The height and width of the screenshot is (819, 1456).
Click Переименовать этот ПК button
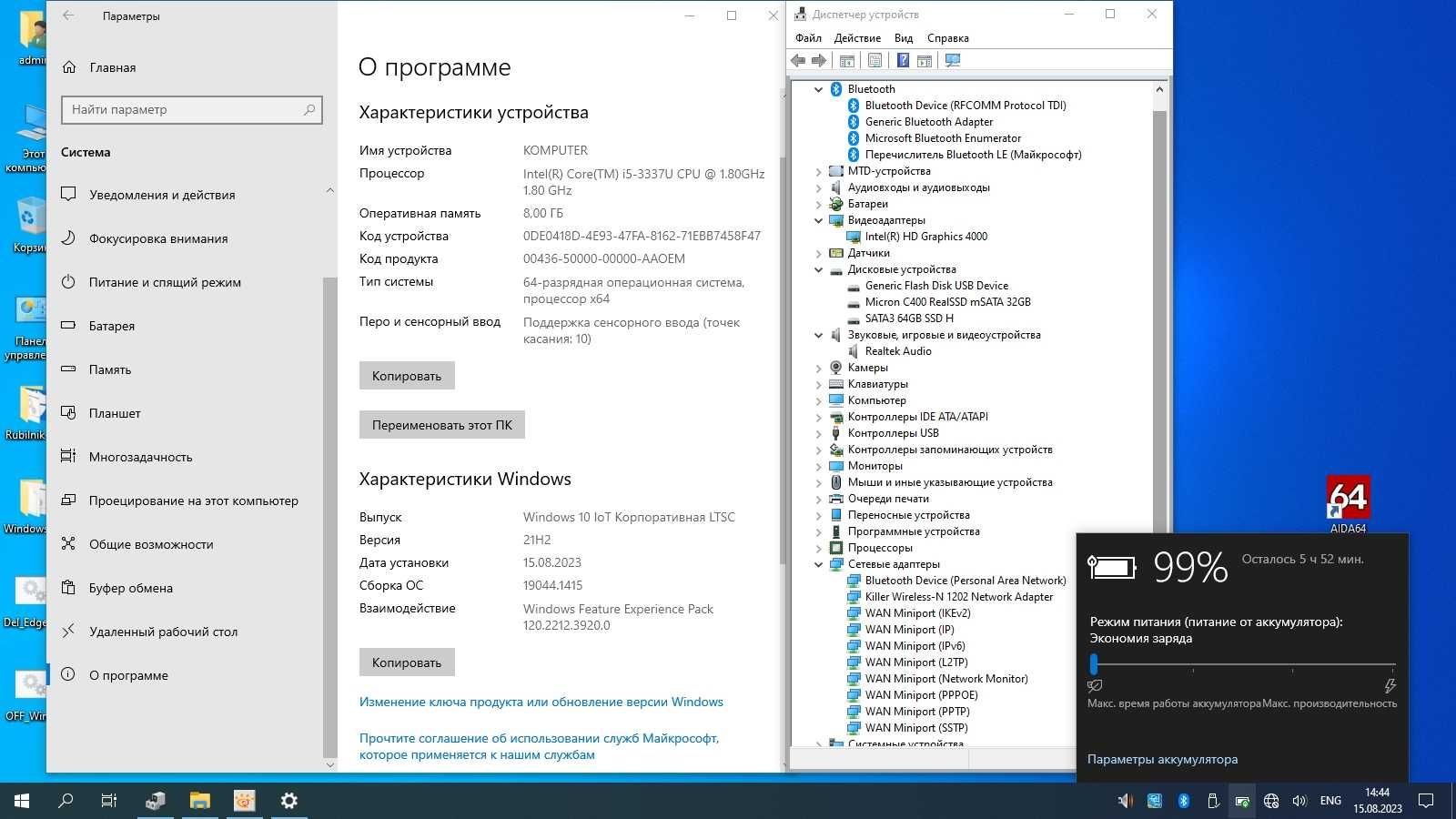442,425
